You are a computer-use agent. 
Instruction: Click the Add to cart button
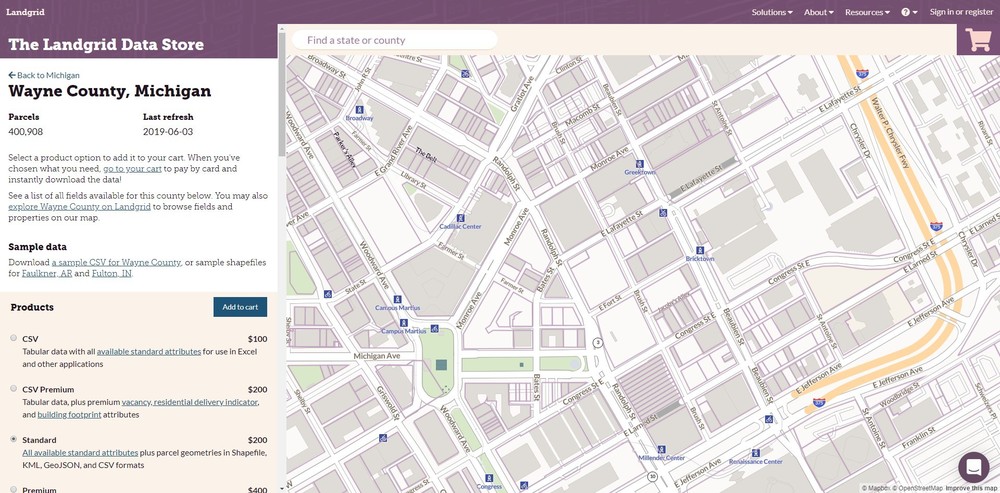240,307
